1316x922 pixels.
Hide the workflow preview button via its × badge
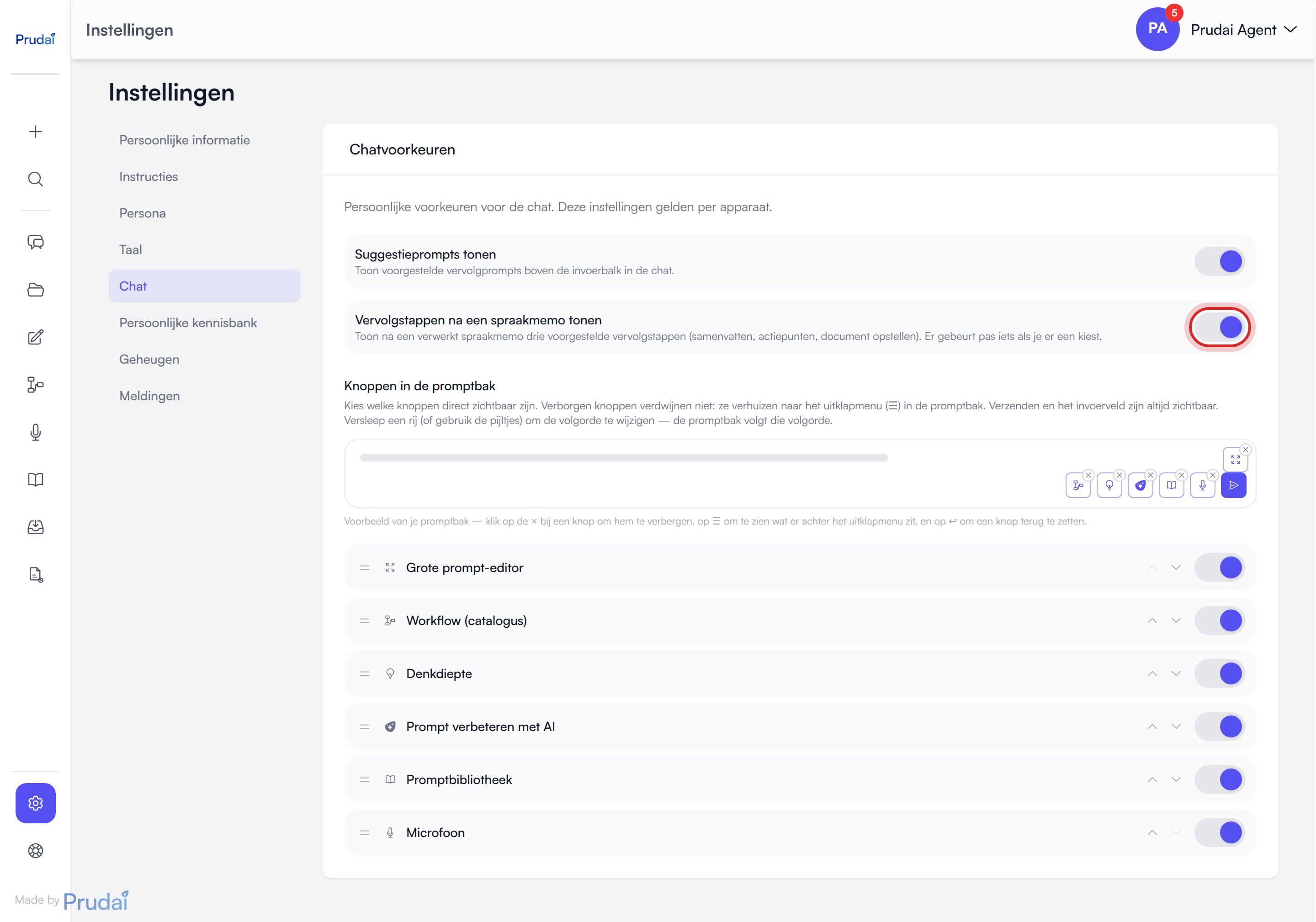tap(1088, 475)
